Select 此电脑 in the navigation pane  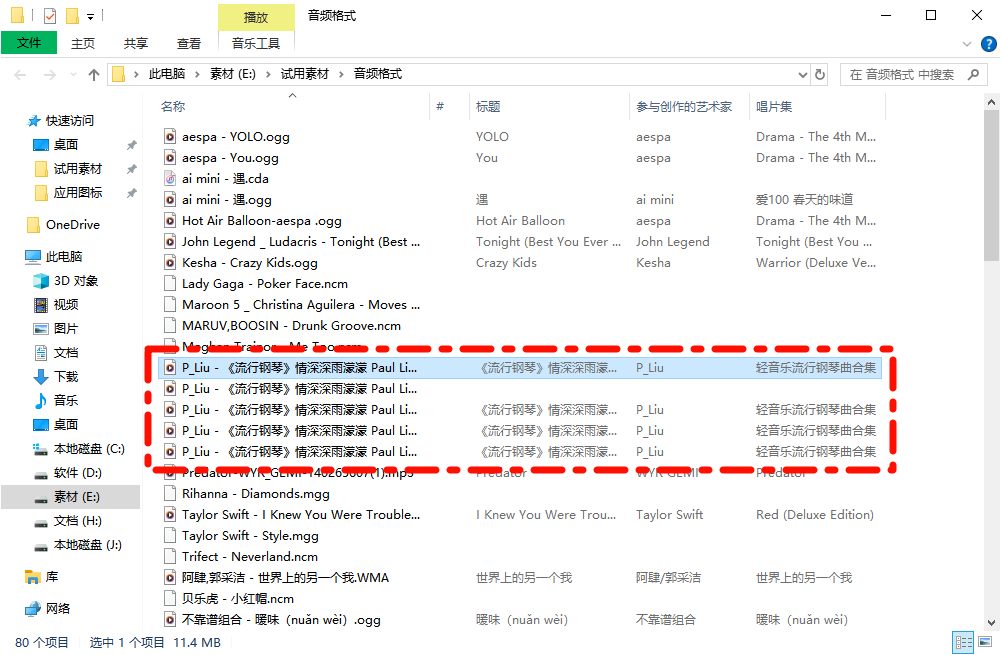[x=64, y=257]
